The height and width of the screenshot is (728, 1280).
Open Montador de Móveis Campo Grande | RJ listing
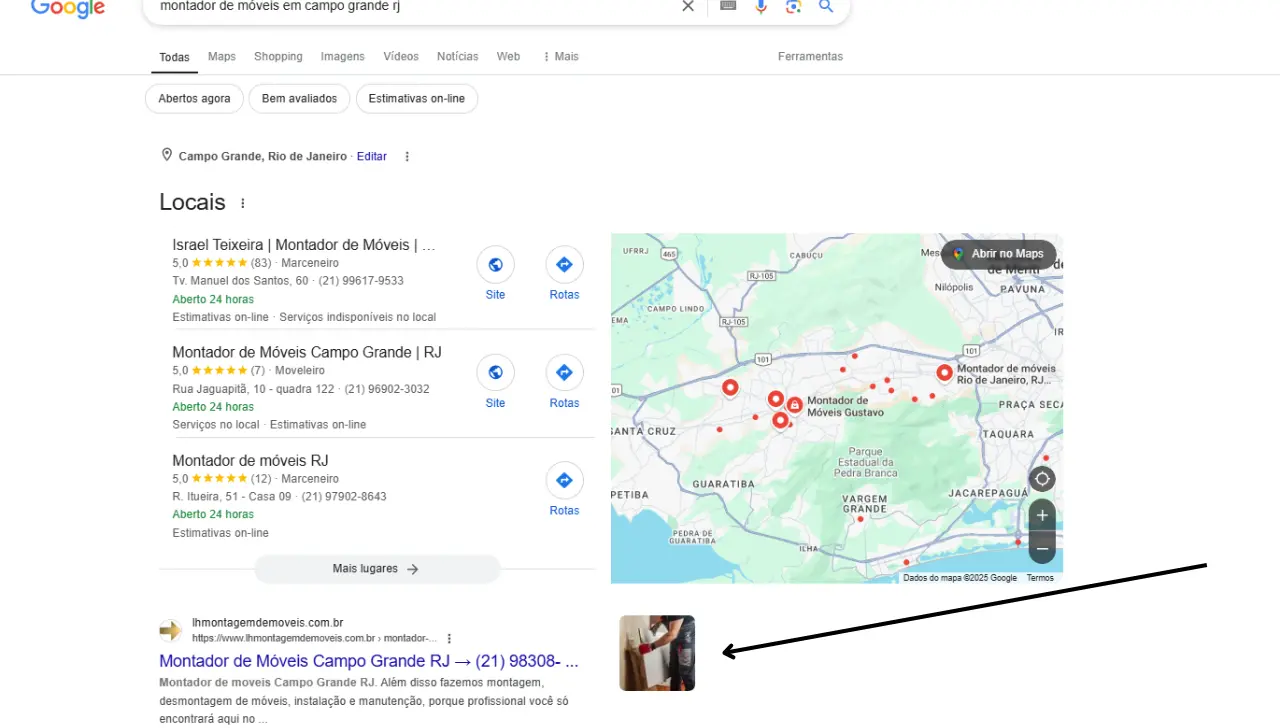(x=307, y=353)
